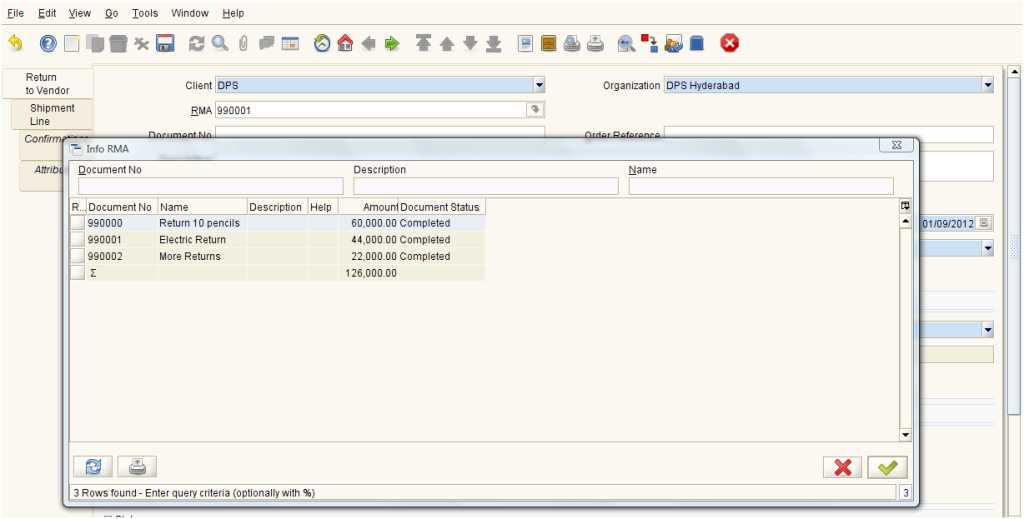Click the Zoom across toolbar icon
1024x519 pixels.
coord(627,44)
